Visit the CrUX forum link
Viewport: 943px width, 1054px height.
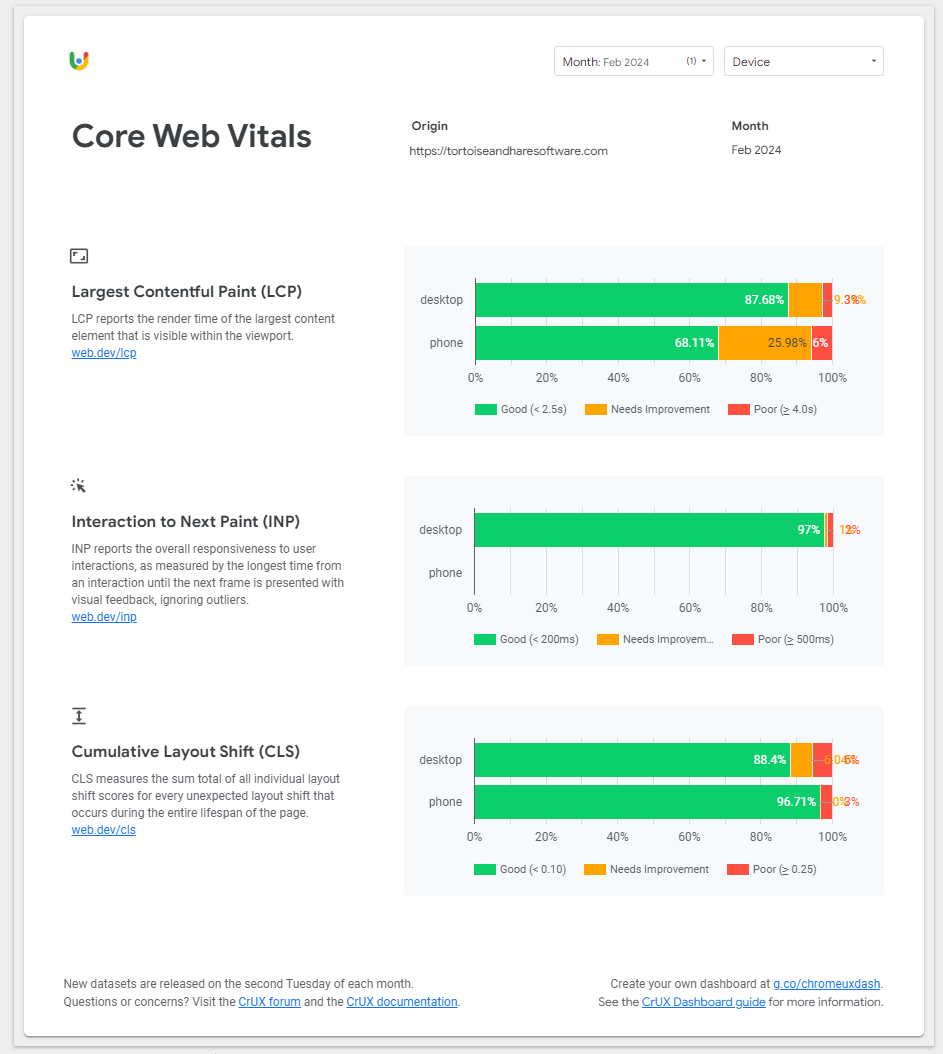pyautogui.click(x=269, y=1002)
